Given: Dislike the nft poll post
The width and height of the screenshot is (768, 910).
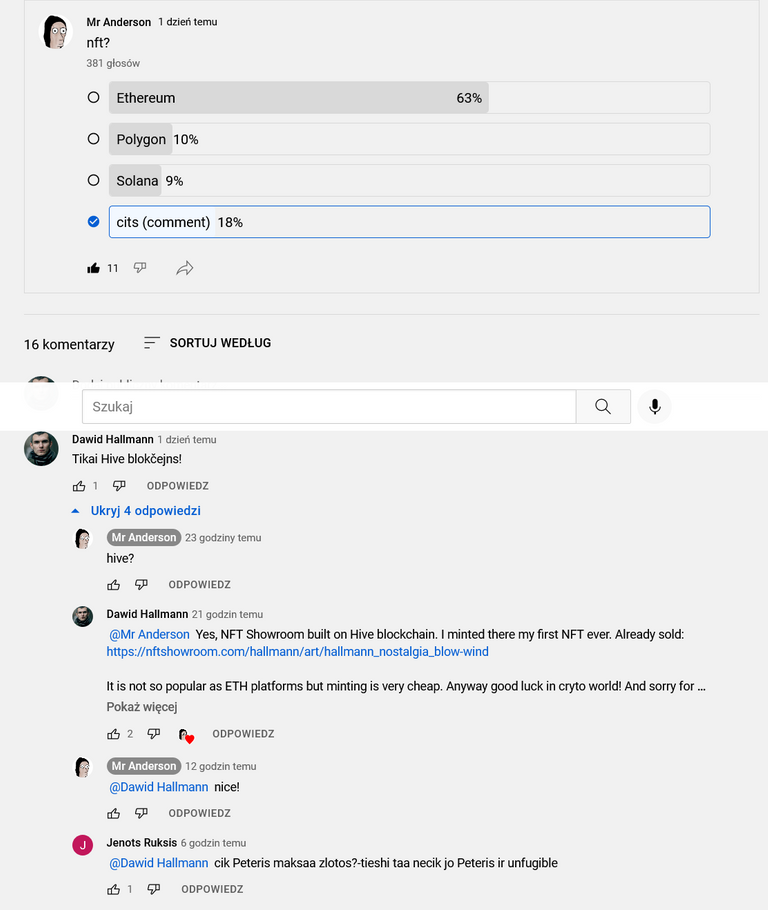Looking at the screenshot, I should 140,268.
